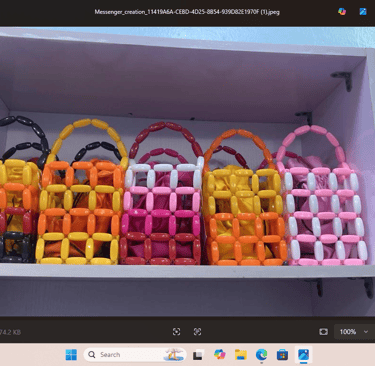375x366 pixels.
Task: Select the Photos app taskbar icon
Action: pyautogui.click(x=303, y=355)
